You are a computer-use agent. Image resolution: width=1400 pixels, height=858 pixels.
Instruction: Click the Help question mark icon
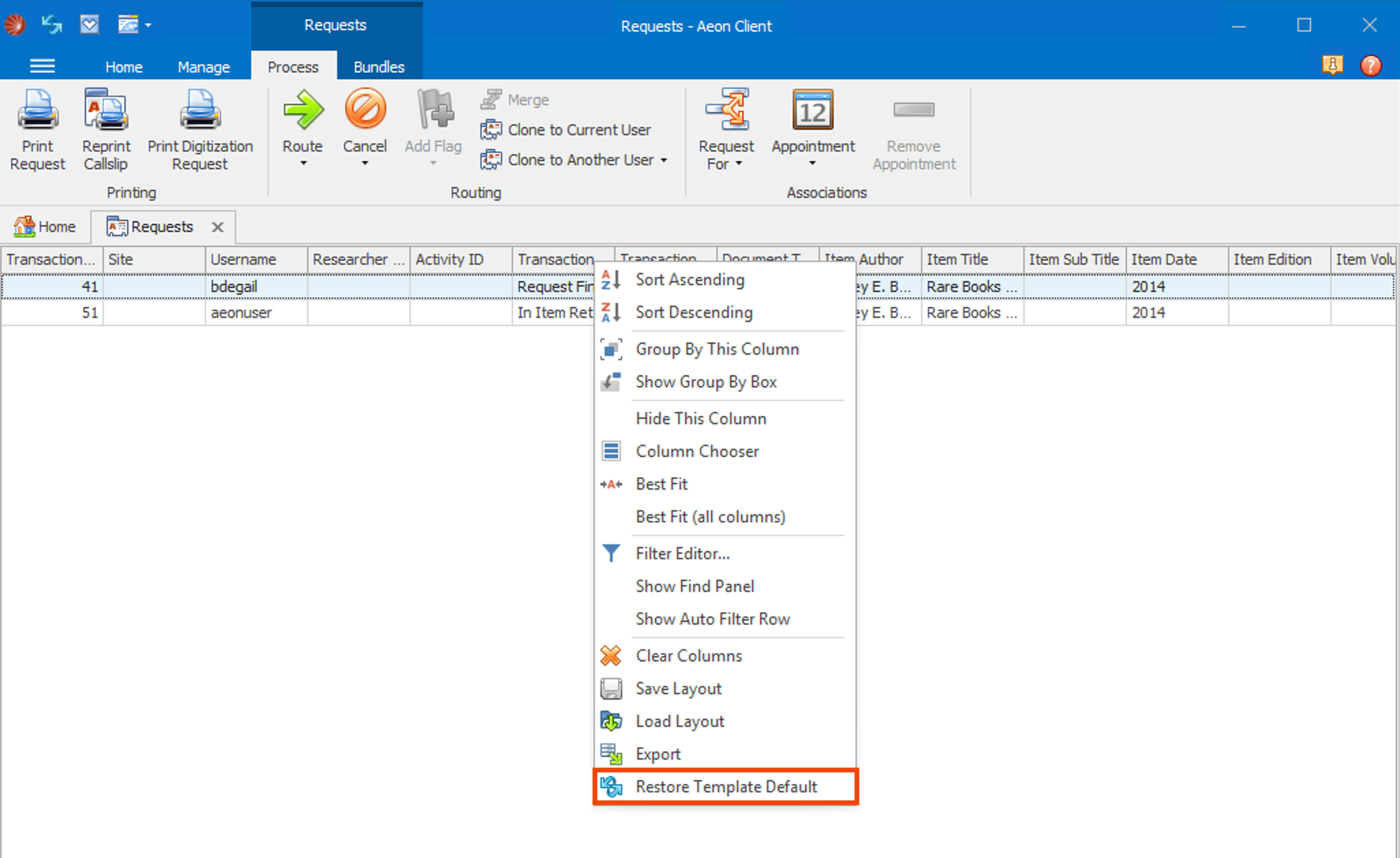click(1371, 65)
